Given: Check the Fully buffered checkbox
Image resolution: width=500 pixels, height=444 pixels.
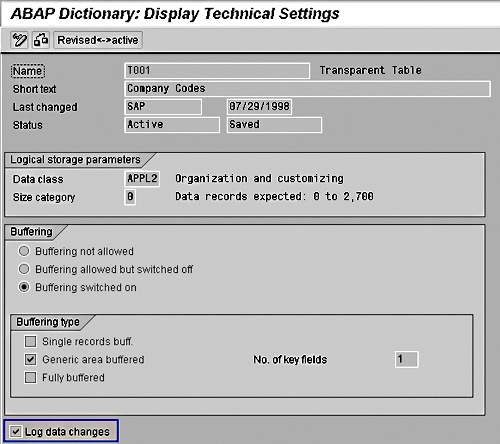Looking at the screenshot, I should click(30, 377).
